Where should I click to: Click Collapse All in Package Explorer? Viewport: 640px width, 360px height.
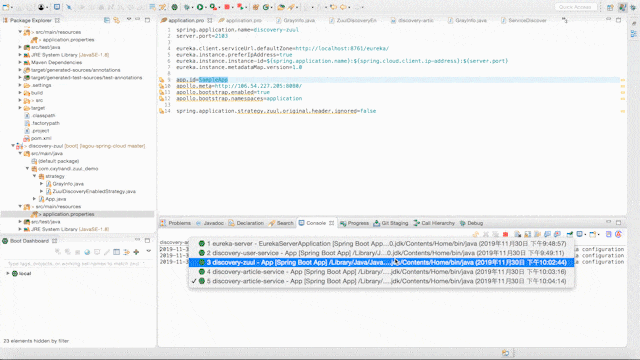click(107, 20)
